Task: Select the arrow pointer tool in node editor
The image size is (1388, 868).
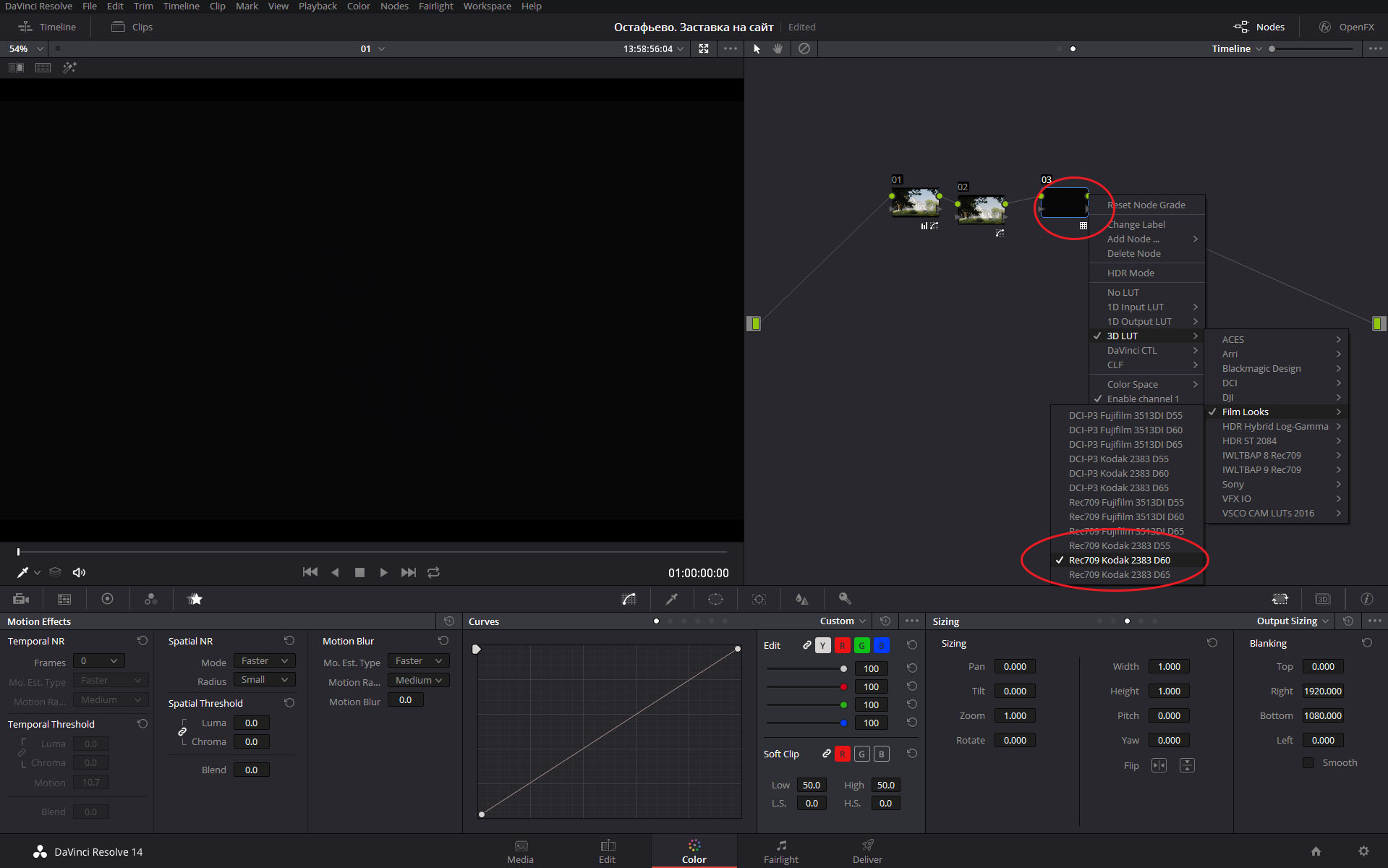Action: click(x=757, y=48)
